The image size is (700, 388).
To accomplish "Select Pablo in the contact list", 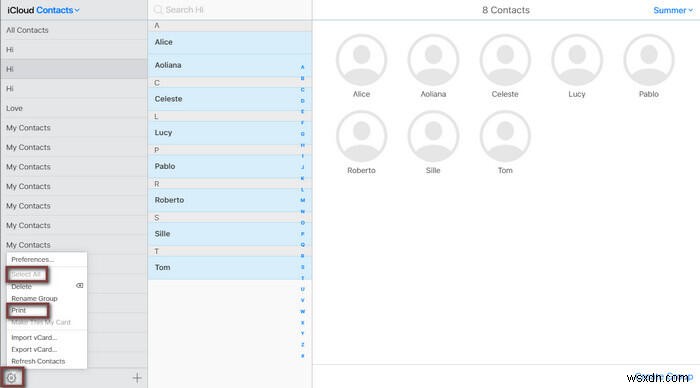I will pyautogui.click(x=230, y=167).
